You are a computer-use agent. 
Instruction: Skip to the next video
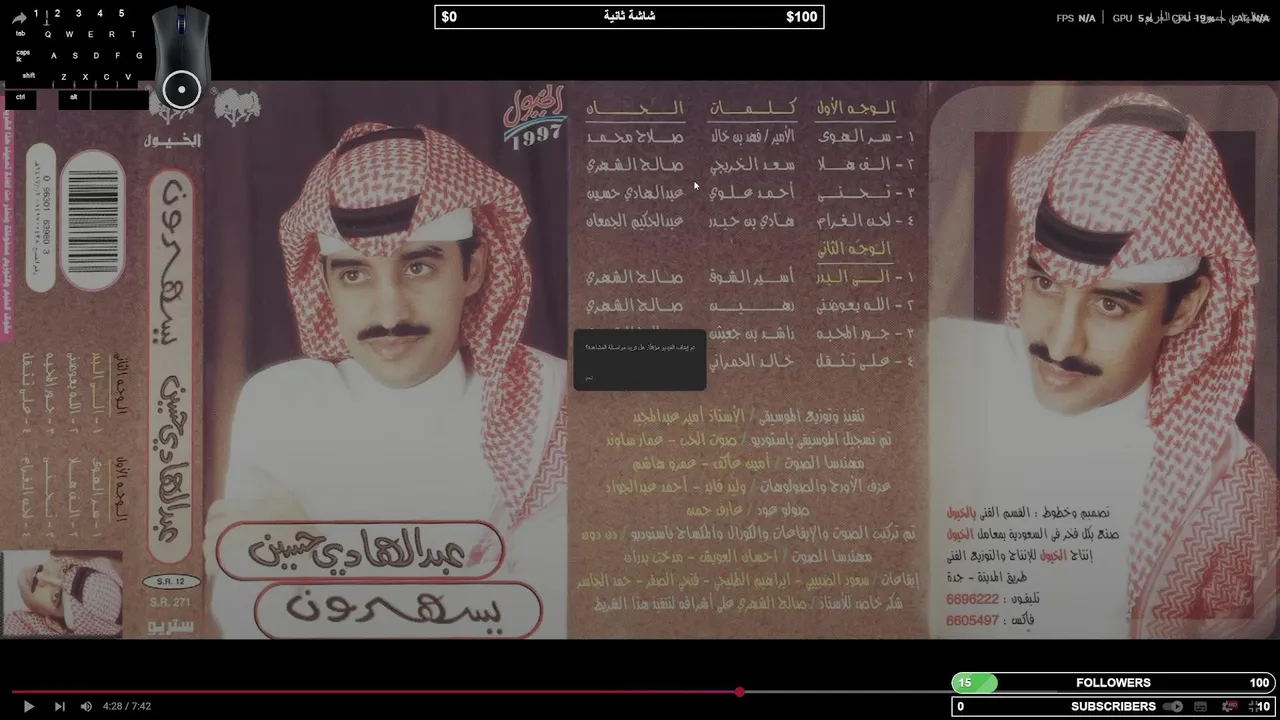(x=60, y=706)
